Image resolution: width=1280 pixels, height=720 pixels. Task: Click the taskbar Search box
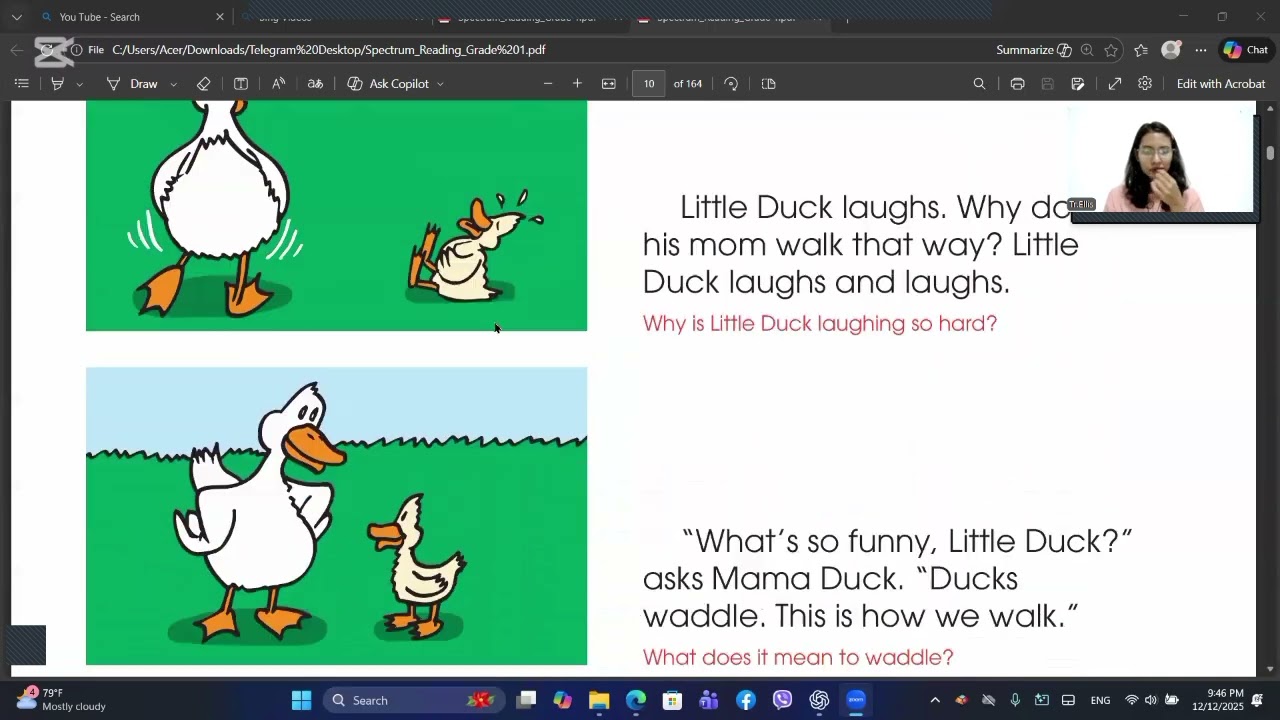(x=412, y=700)
